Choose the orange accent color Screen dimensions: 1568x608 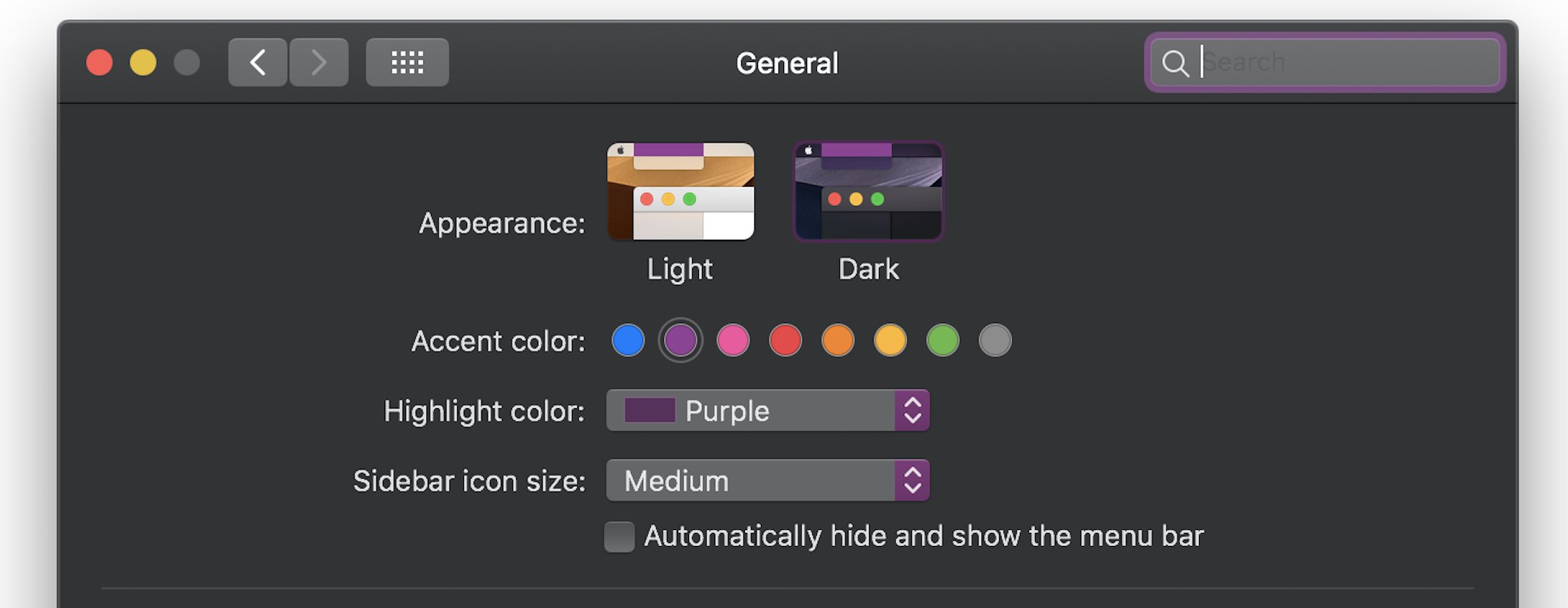click(838, 340)
